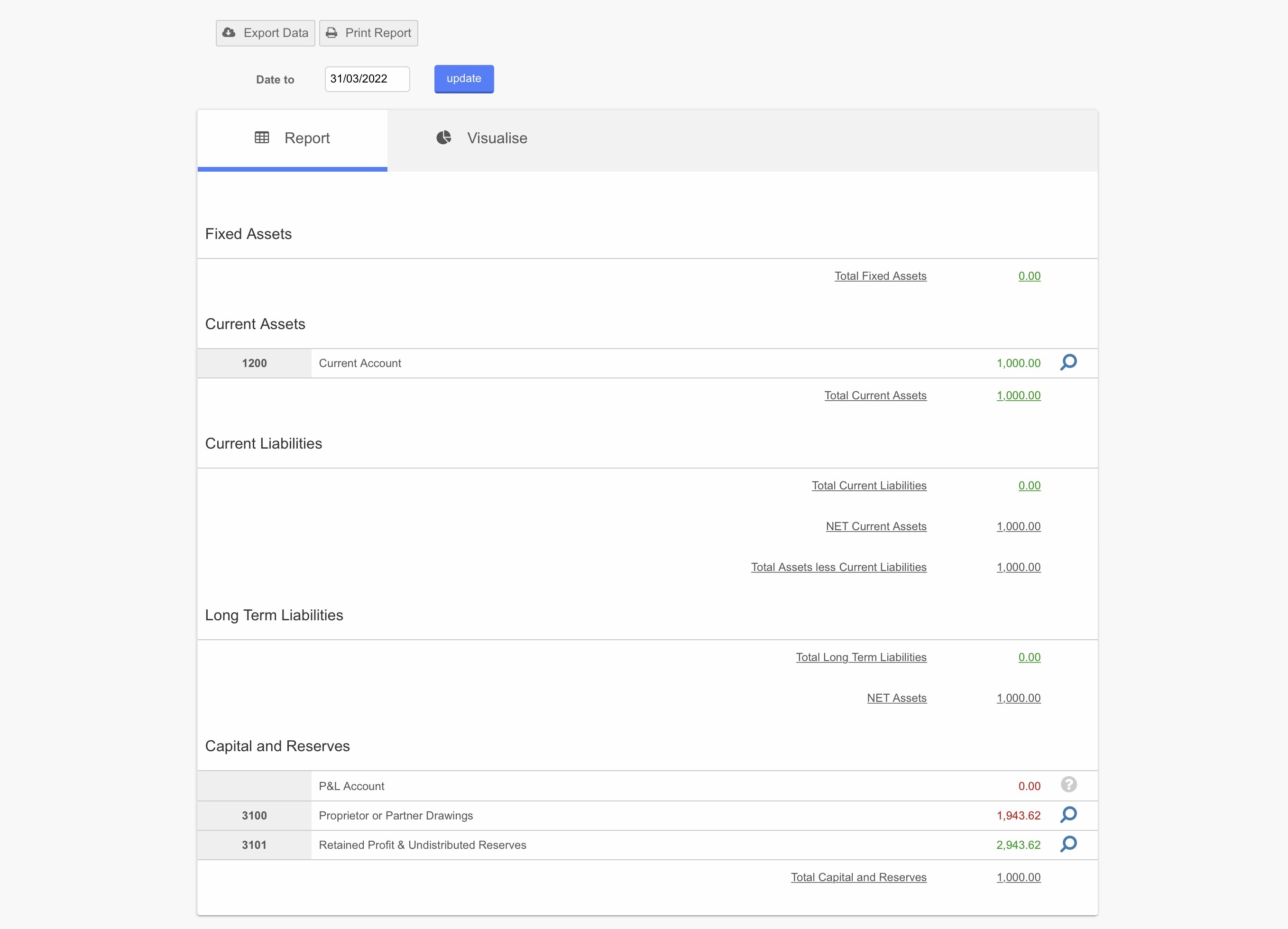The height and width of the screenshot is (929, 1288).
Task: Click the Print Report button
Action: click(x=368, y=33)
